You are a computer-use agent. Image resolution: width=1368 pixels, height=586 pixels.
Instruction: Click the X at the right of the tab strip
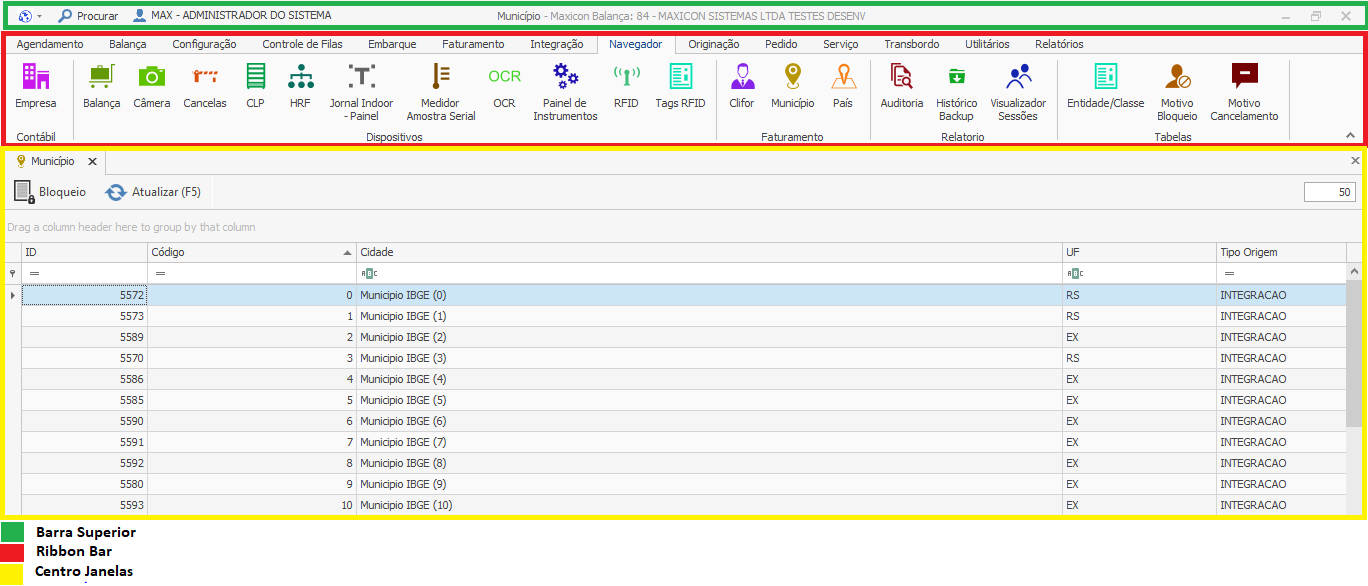click(1355, 160)
